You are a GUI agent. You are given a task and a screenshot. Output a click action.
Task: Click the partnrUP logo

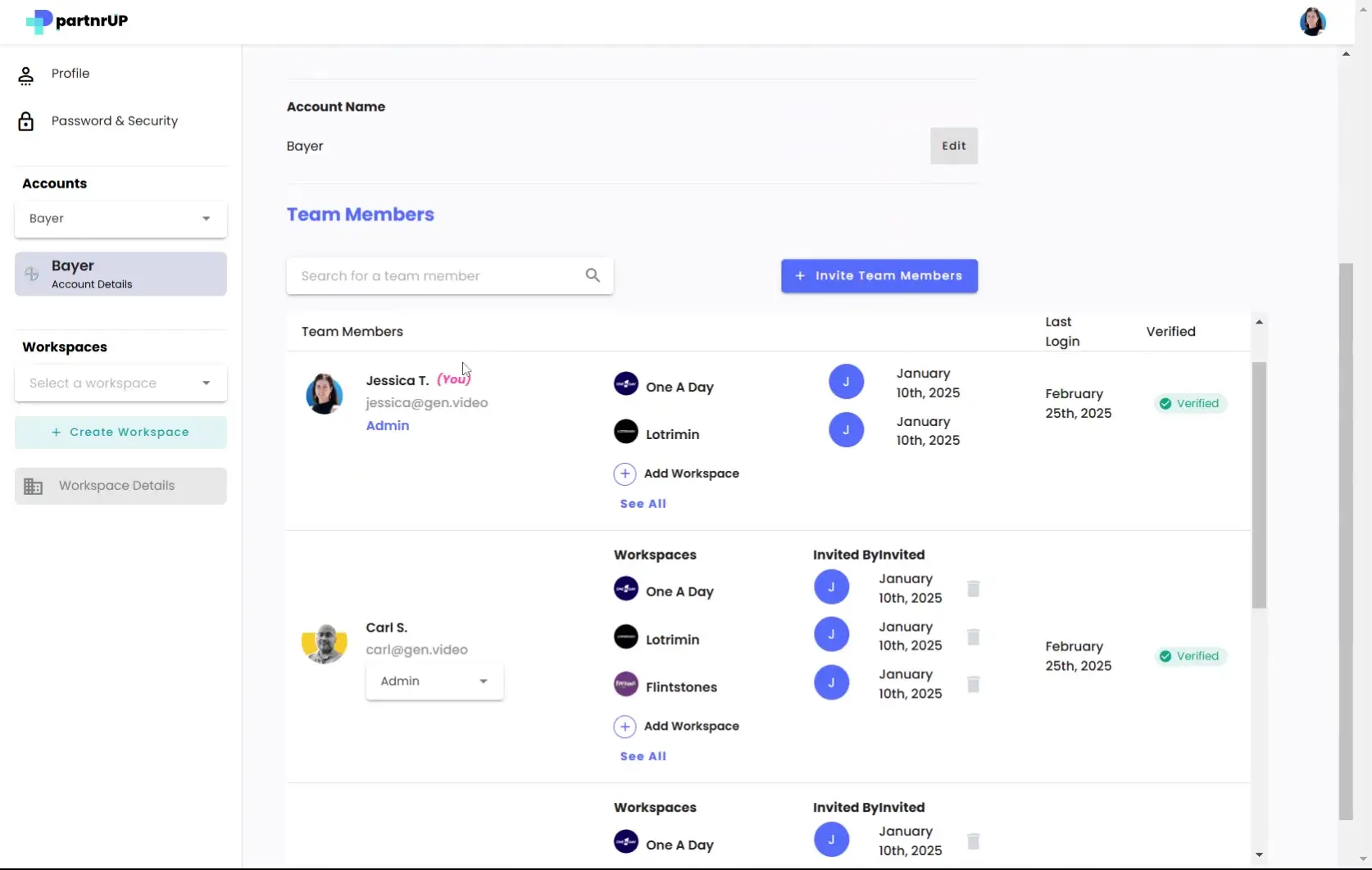tap(75, 21)
